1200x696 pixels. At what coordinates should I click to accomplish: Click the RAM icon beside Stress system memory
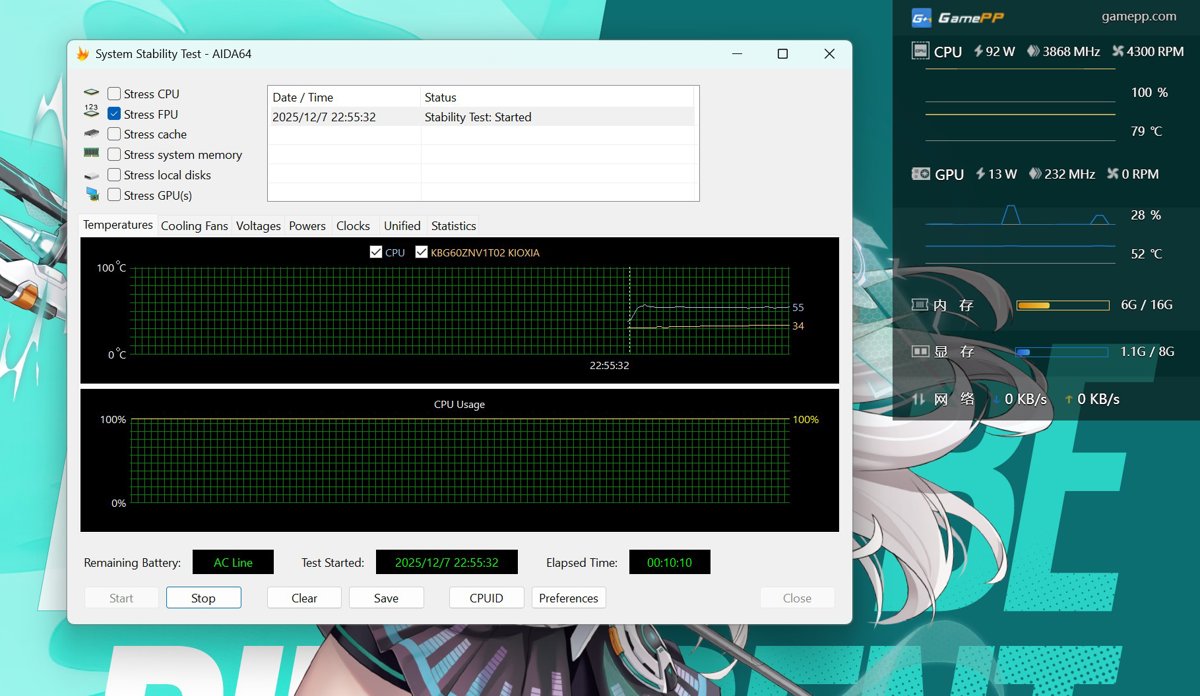click(91, 153)
